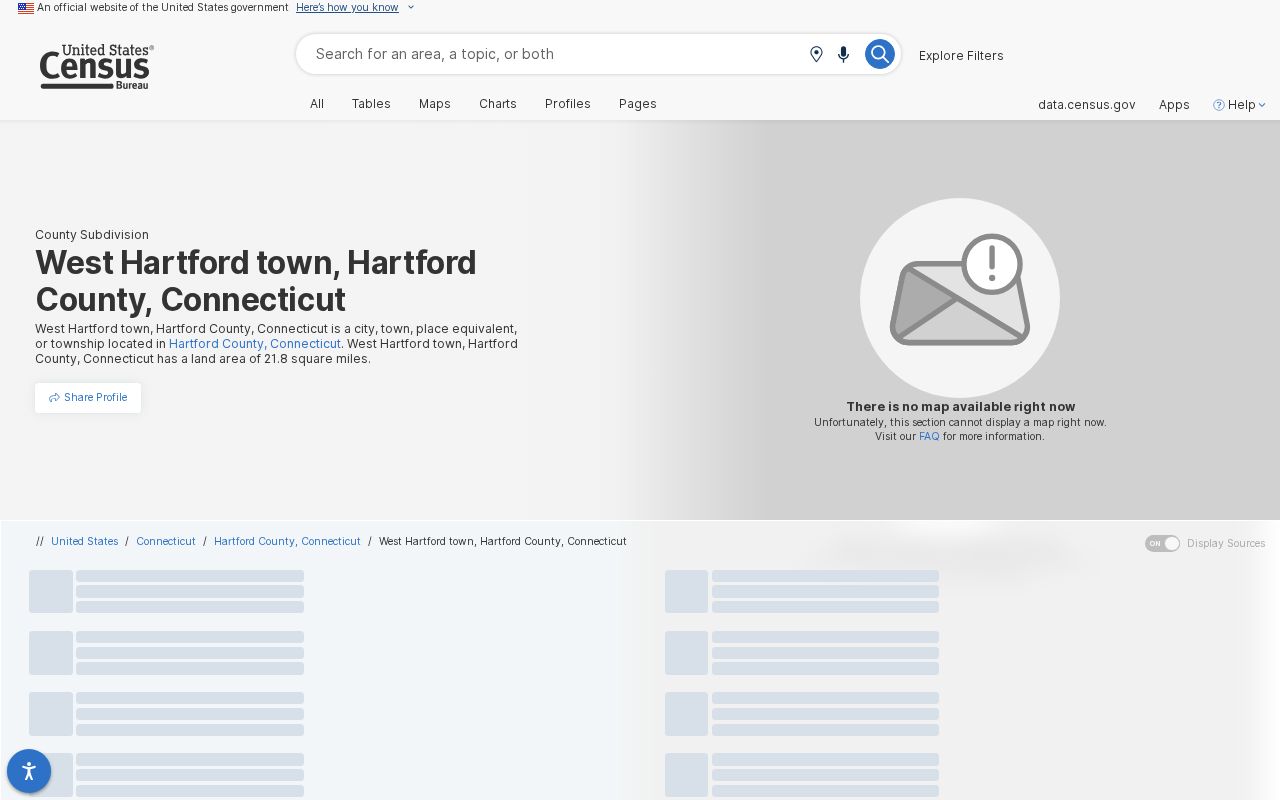Click the West Hartford town page heading
Screen dimensions: 1280x800
[x=256, y=281]
